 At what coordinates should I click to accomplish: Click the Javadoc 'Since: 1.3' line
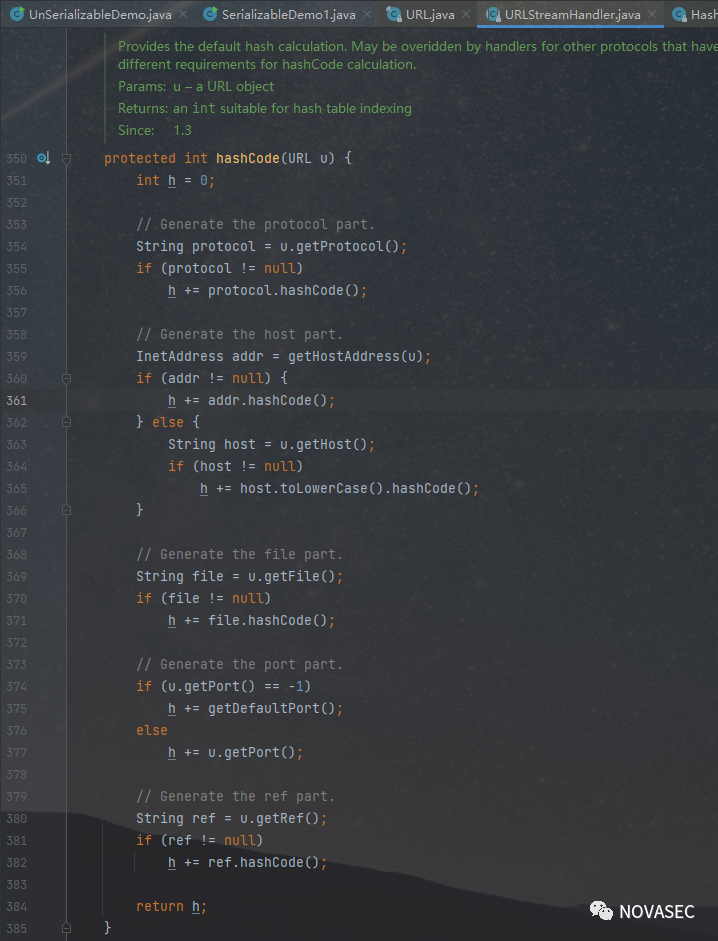[x=155, y=130]
